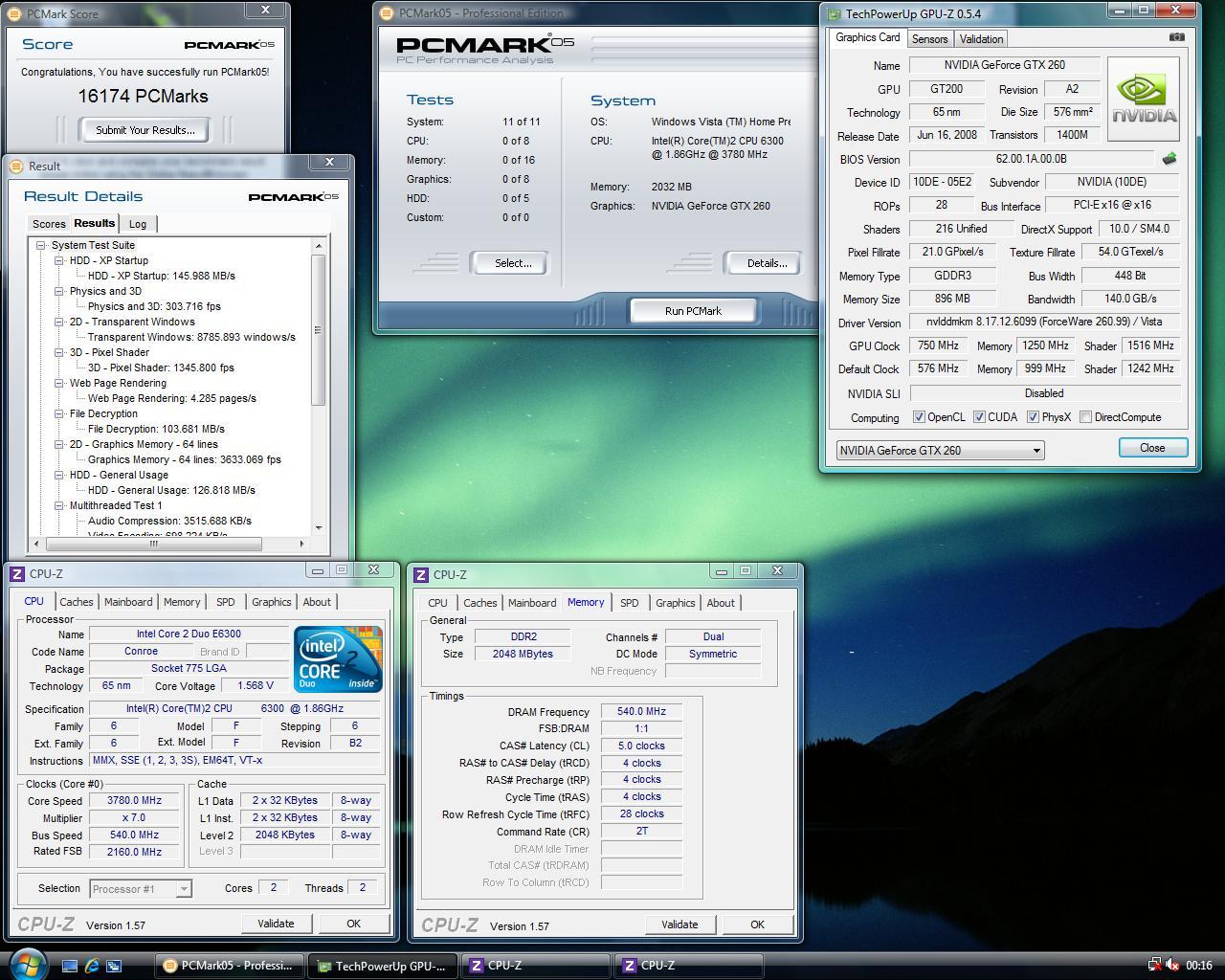The height and width of the screenshot is (980, 1225).
Task: Collapse the Physics and 3D node
Action: coord(59,291)
